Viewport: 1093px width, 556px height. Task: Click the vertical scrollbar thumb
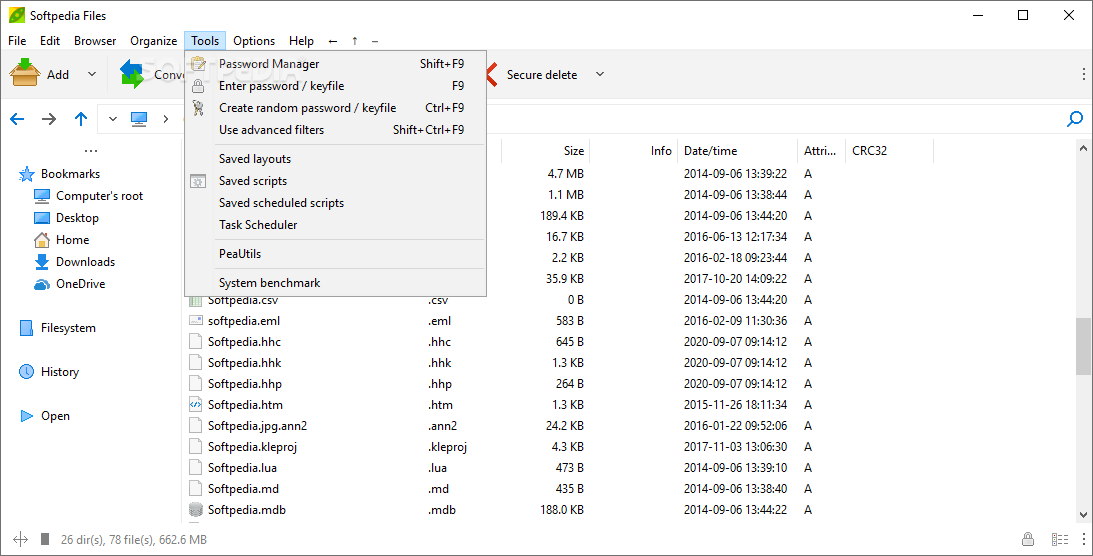tap(1083, 347)
